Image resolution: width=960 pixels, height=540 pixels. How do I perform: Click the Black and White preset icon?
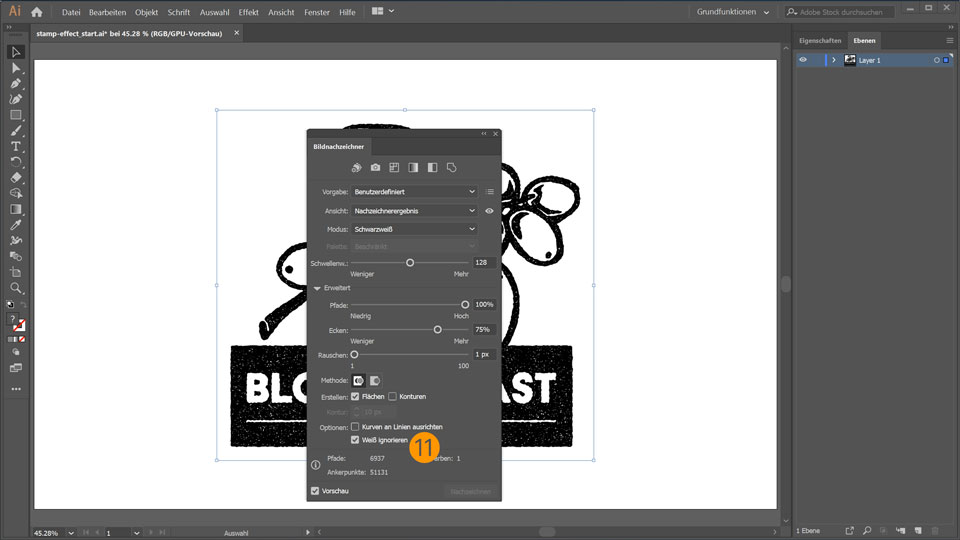coord(432,168)
